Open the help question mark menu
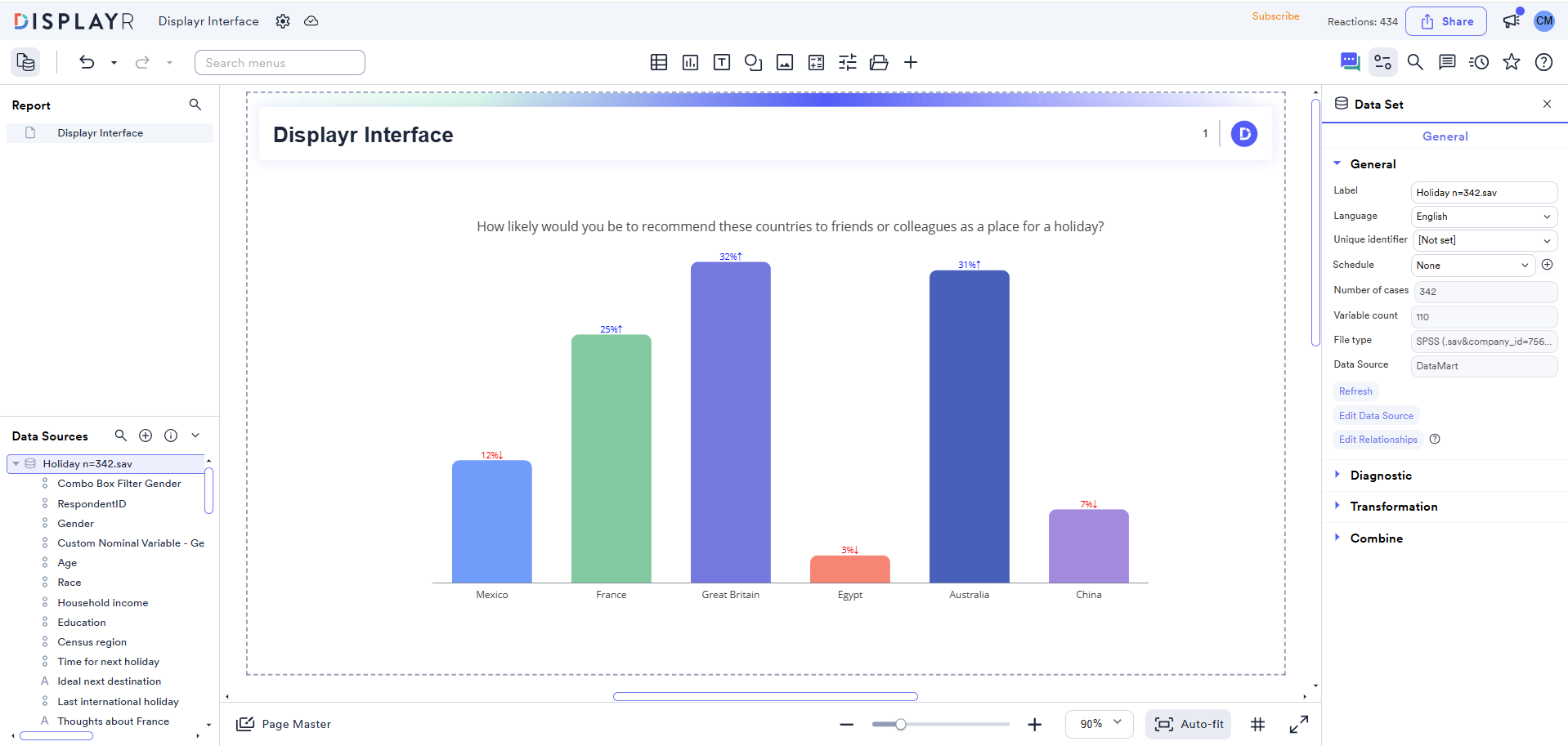This screenshot has width=1568, height=746. point(1543,62)
